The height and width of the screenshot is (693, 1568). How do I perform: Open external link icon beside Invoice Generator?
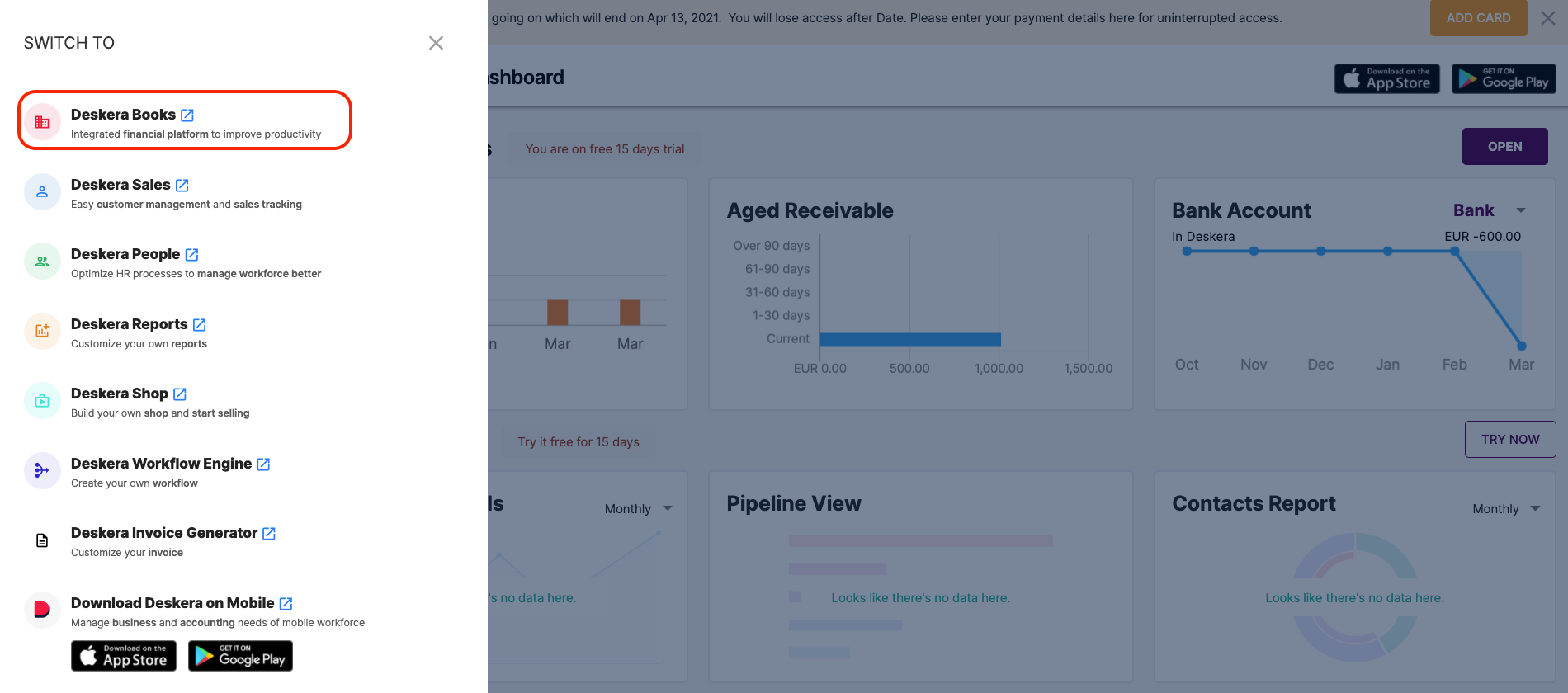[x=269, y=533]
